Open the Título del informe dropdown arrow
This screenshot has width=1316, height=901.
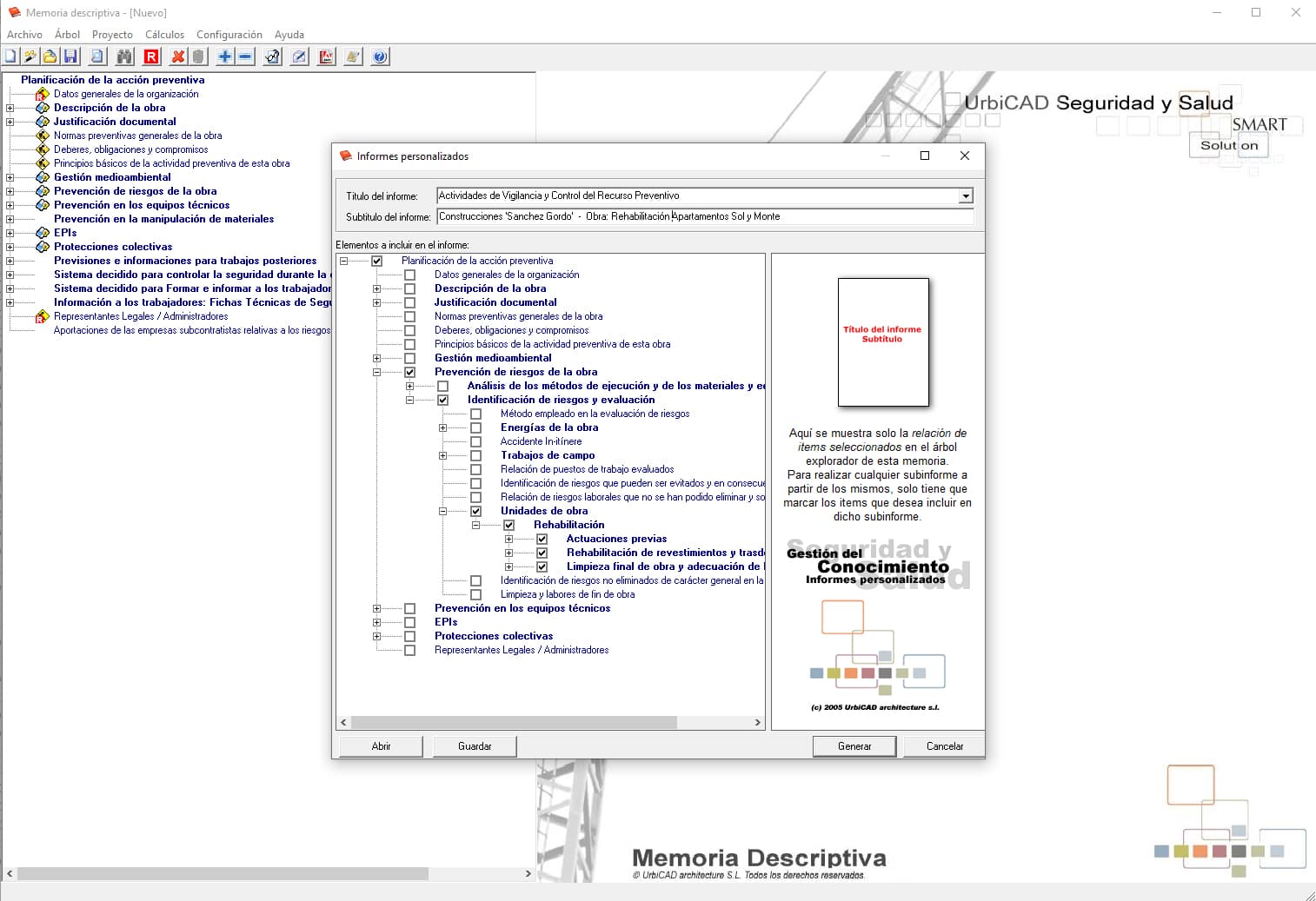pos(966,196)
